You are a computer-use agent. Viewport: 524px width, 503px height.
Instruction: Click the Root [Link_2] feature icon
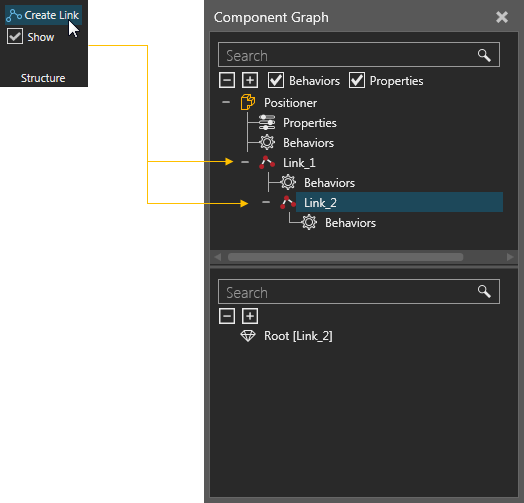(248, 336)
